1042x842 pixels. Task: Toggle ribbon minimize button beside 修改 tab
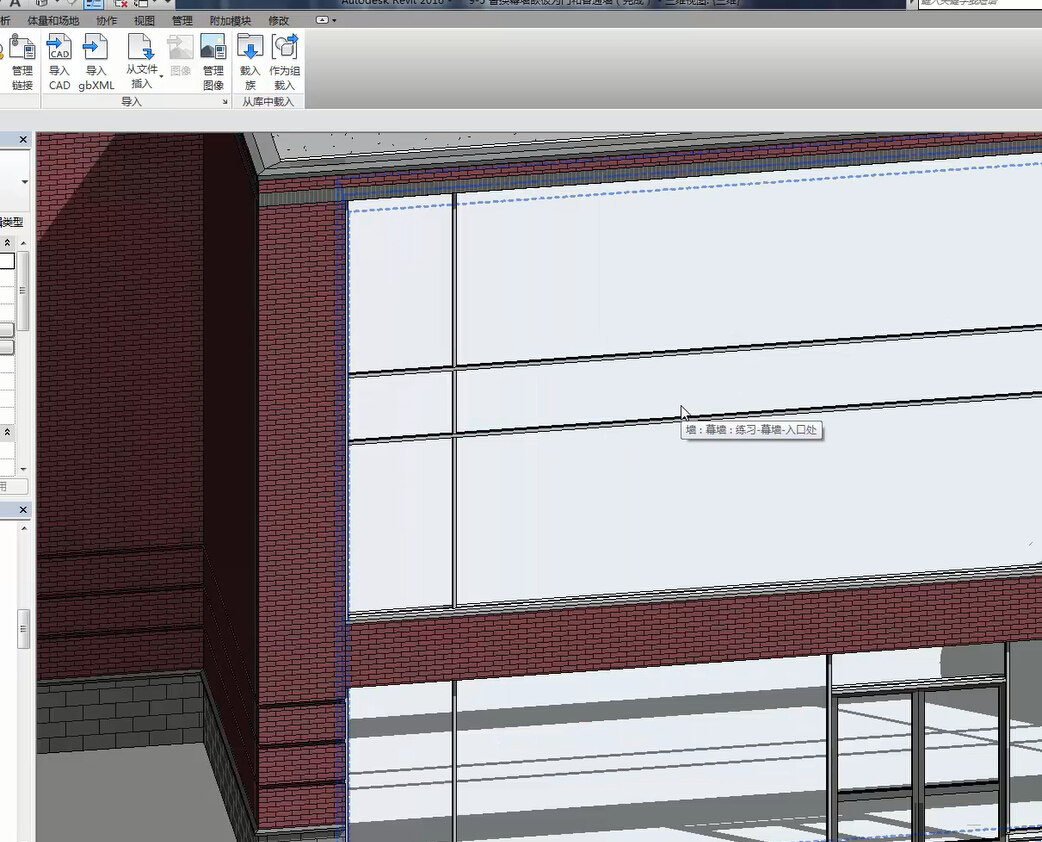(x=323, y=20)
